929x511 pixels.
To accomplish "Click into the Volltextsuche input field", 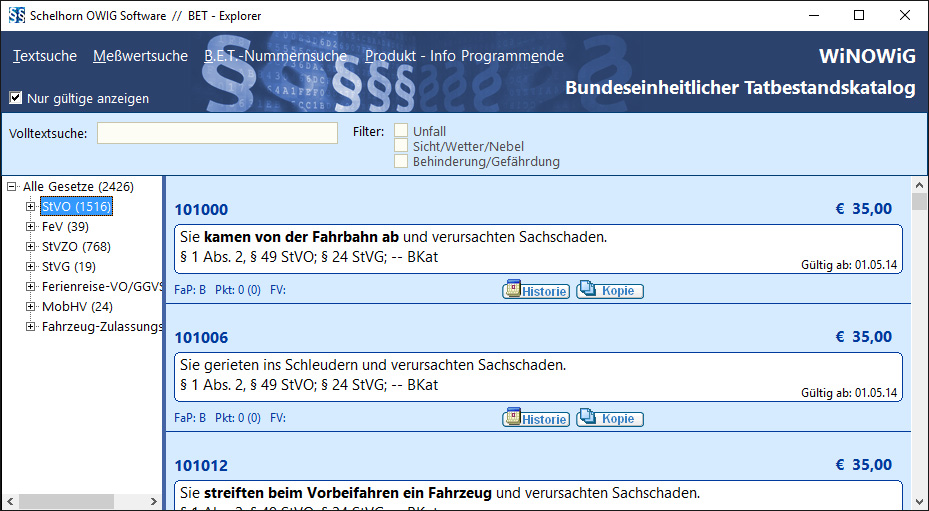I will (x=217, y=133).
